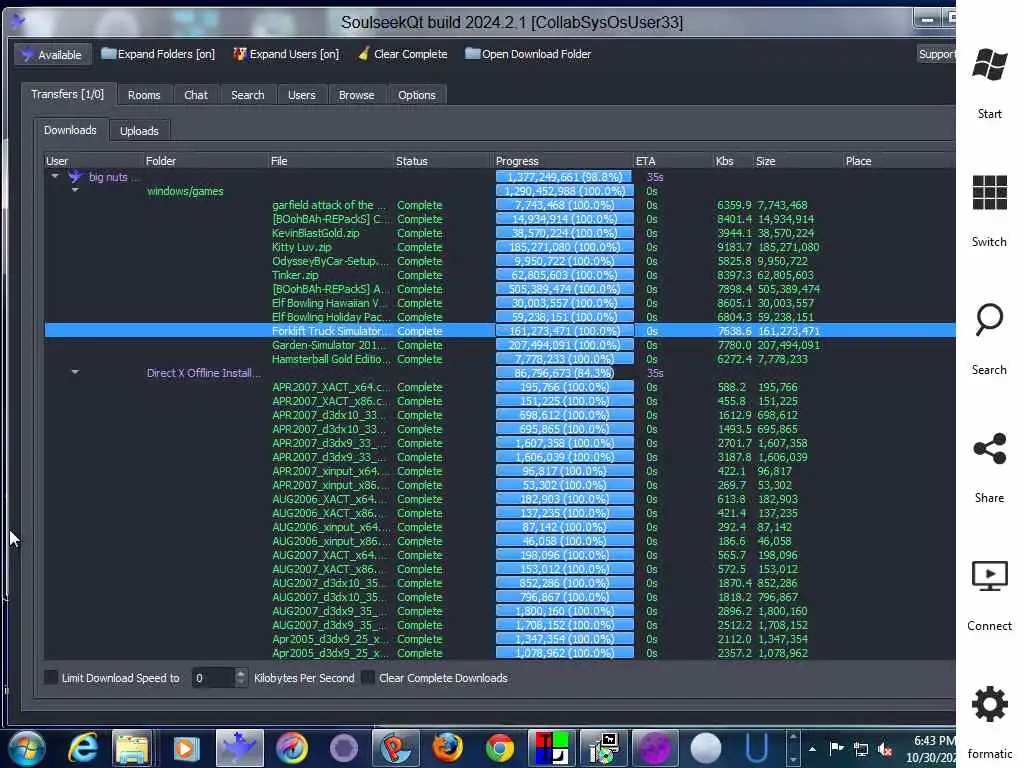Show hidden system tray icons arrow
Image resolution: width=1024 pixels, height=768 pixels.
point(812,749)
